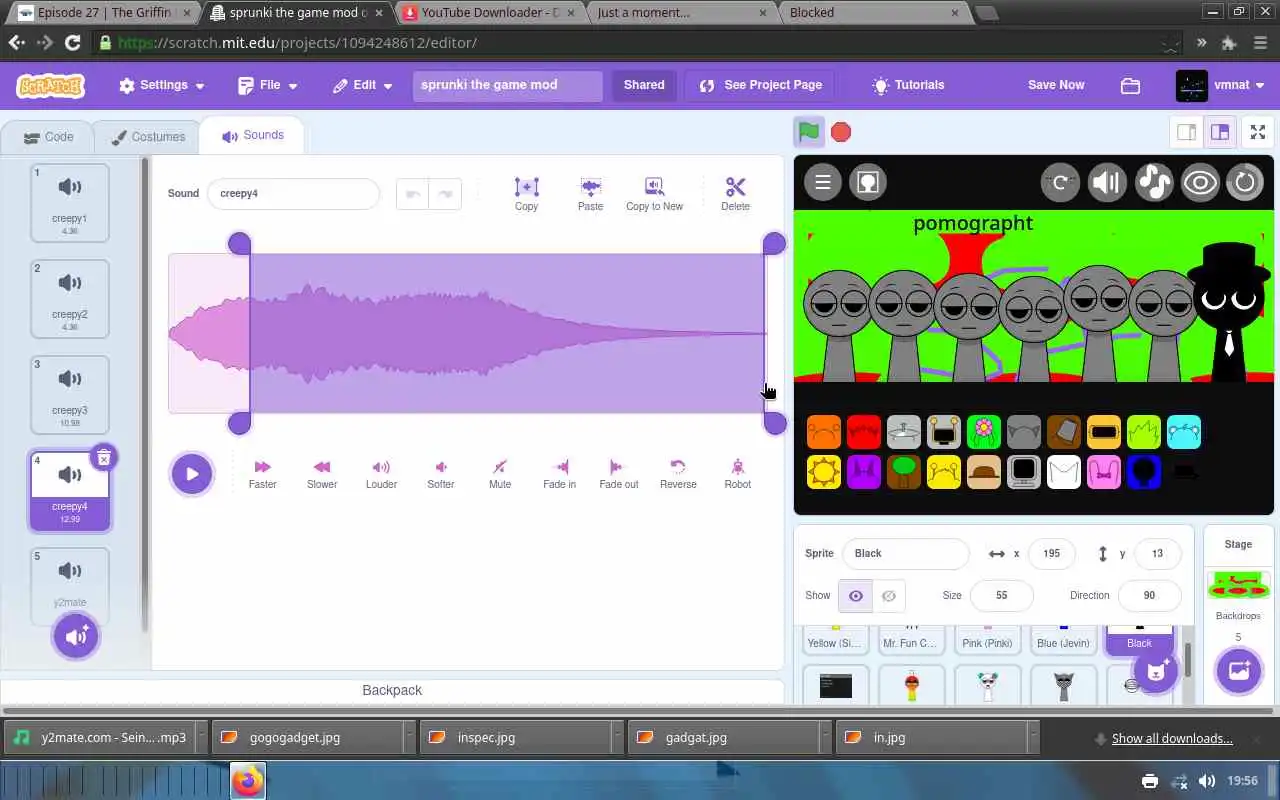Click the Shared button
1280x800 pixels.
644,85
